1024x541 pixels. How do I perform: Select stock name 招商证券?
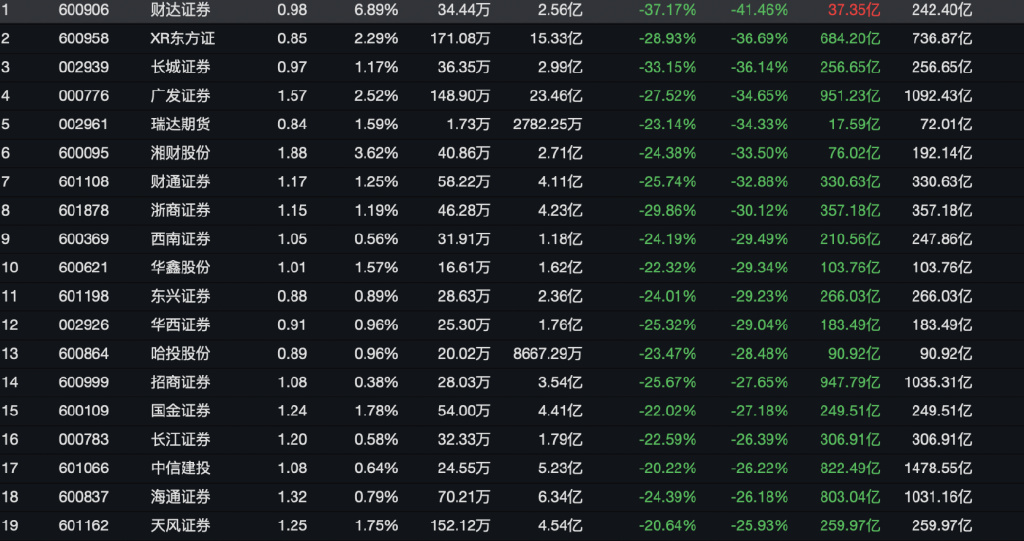coord(180,382)
